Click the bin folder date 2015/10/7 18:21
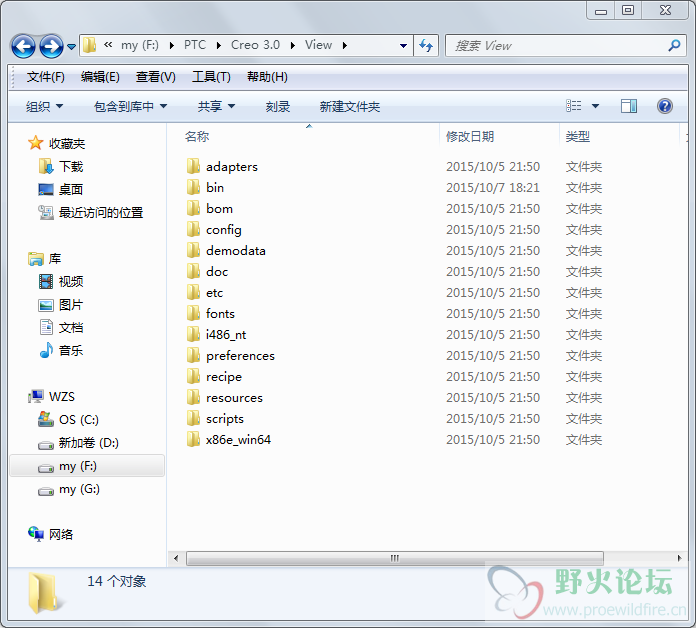Viewport: 696px width, 628px height. coord(493,188)
